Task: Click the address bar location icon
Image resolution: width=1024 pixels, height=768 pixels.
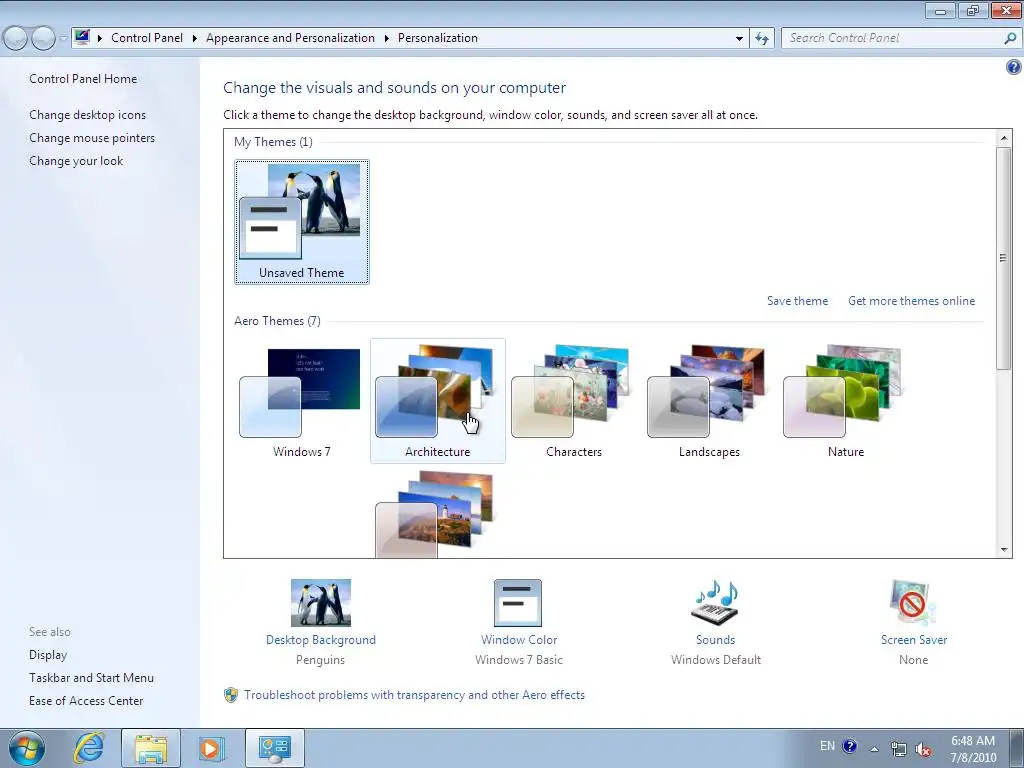Action: (x=82, y=37)
